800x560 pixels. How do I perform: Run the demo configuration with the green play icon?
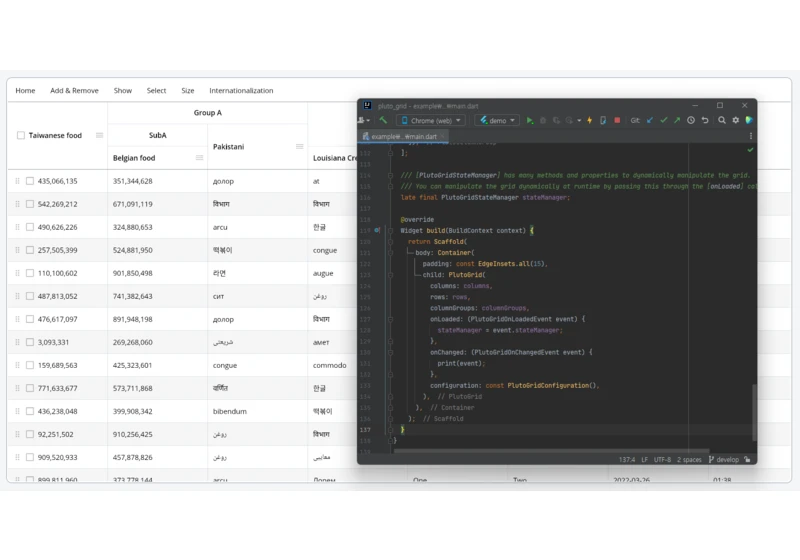[x=530, y=120]
